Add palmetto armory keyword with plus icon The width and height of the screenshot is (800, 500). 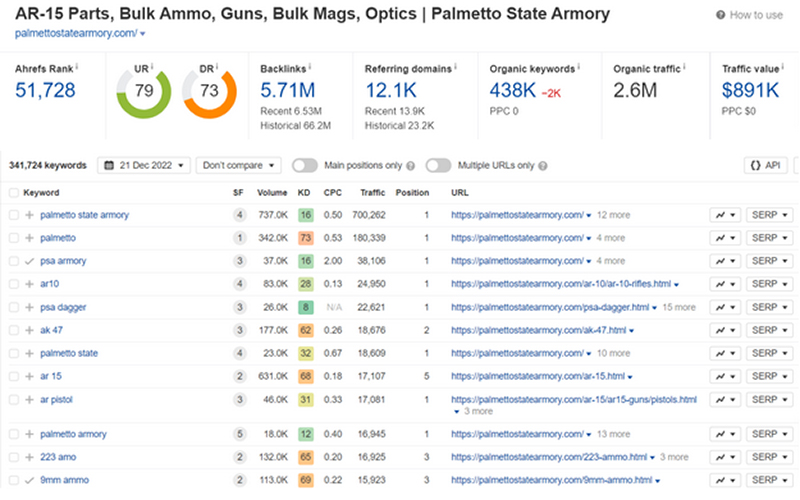pyautogui.click(x=30, y=435)
